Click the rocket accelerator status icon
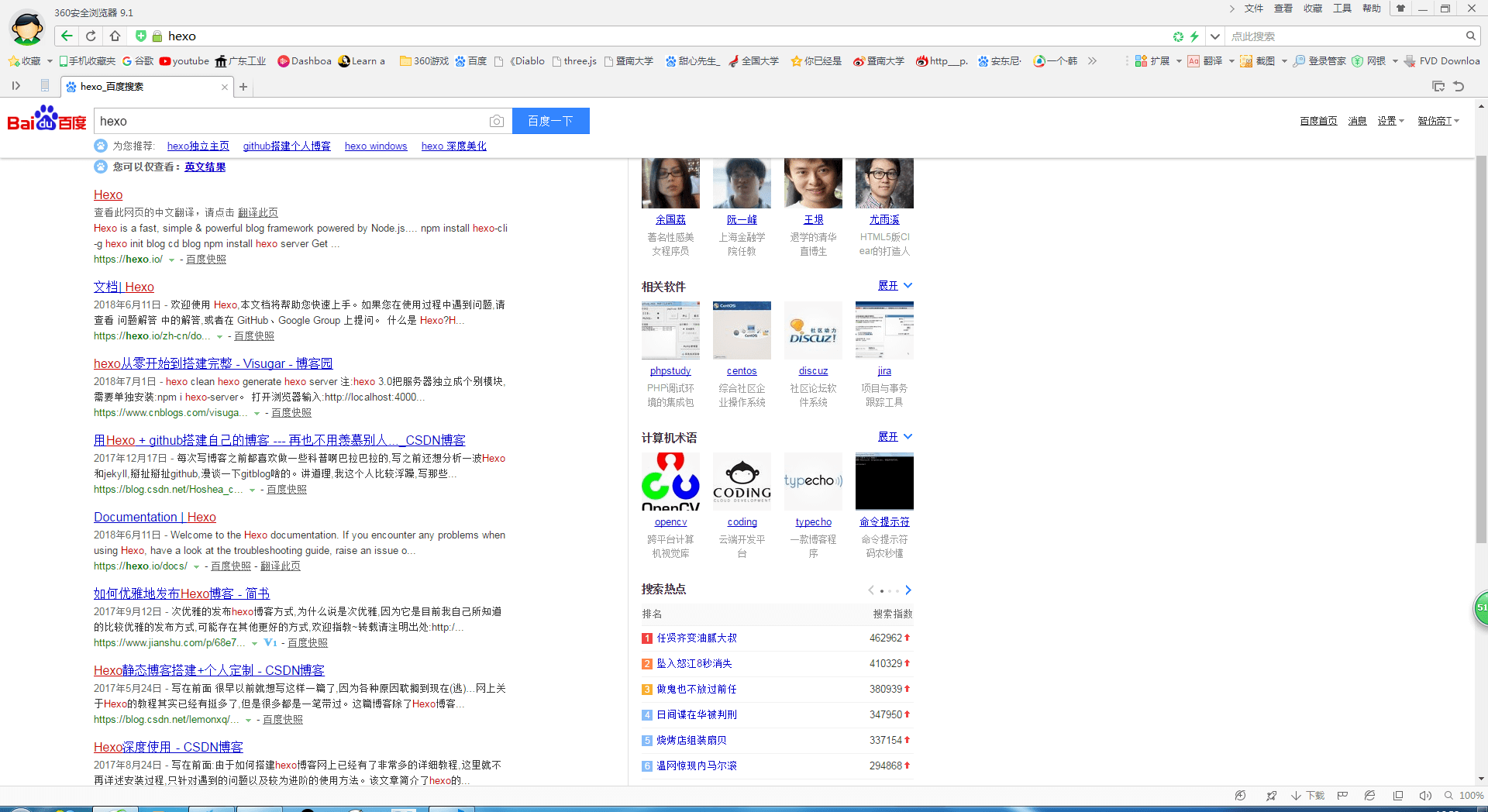The height and width of the screenshot is (812, 1488). [1271, 796]
